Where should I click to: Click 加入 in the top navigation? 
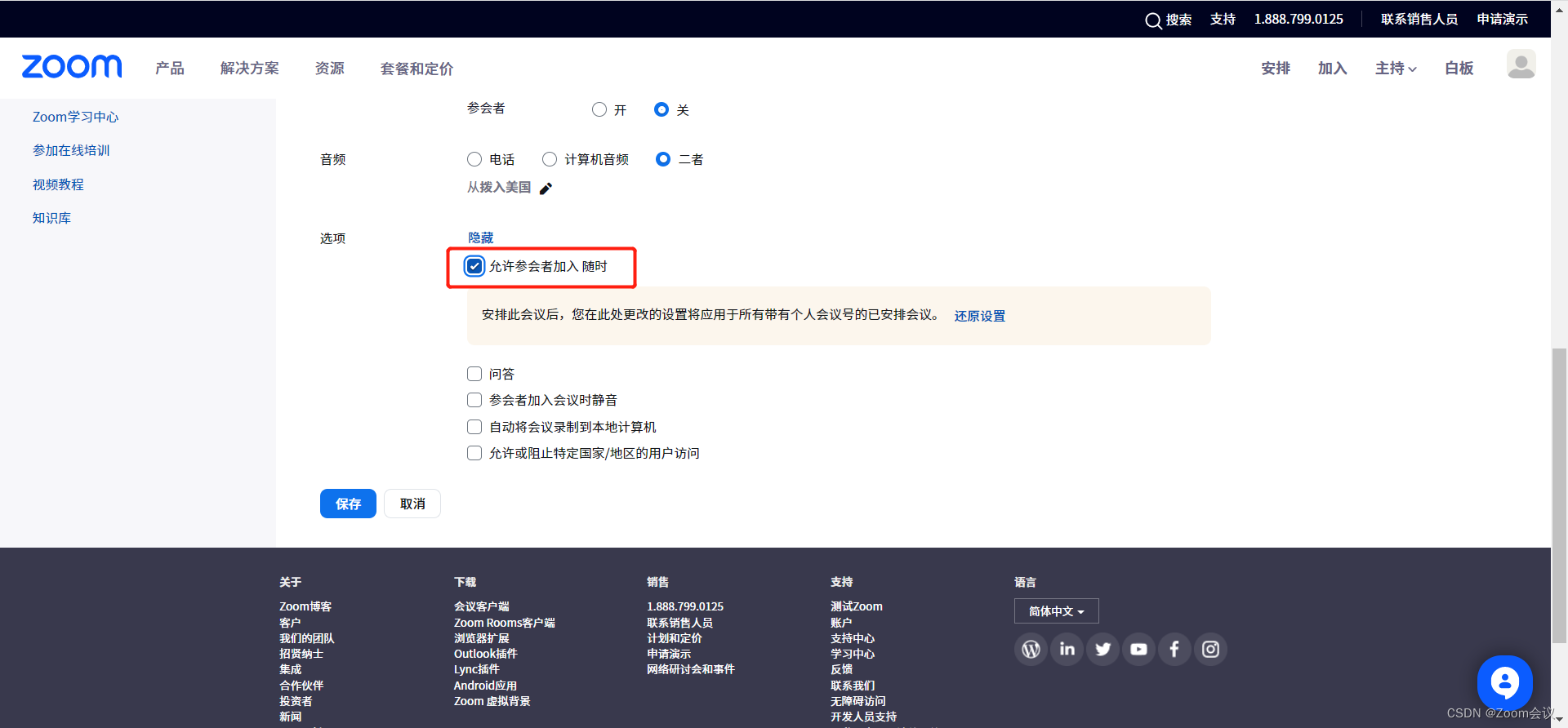1332,69
